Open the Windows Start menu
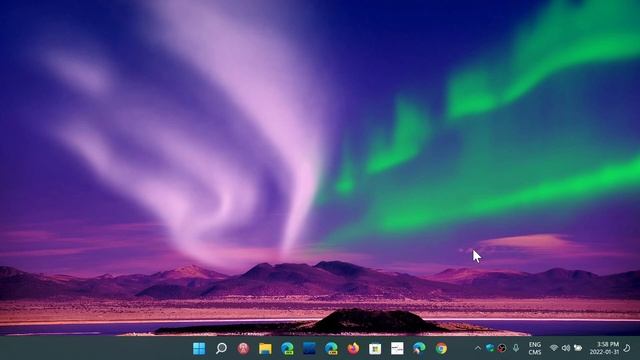The height and width of the screenshot is (360, 640). tap(199, 348)
